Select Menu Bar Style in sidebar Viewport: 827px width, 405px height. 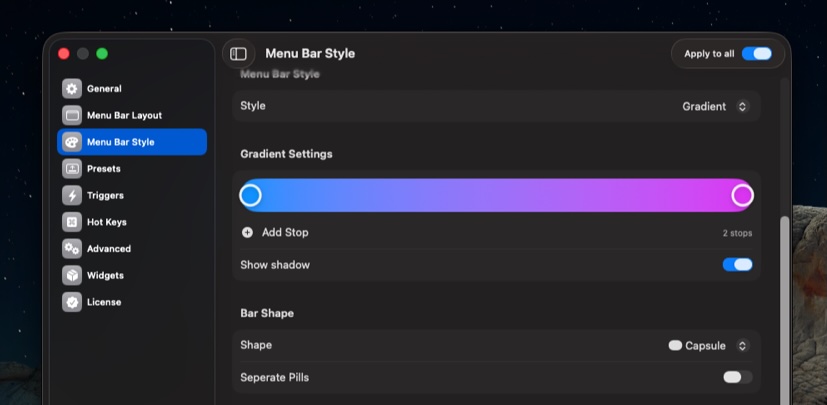tap(132, 142)
